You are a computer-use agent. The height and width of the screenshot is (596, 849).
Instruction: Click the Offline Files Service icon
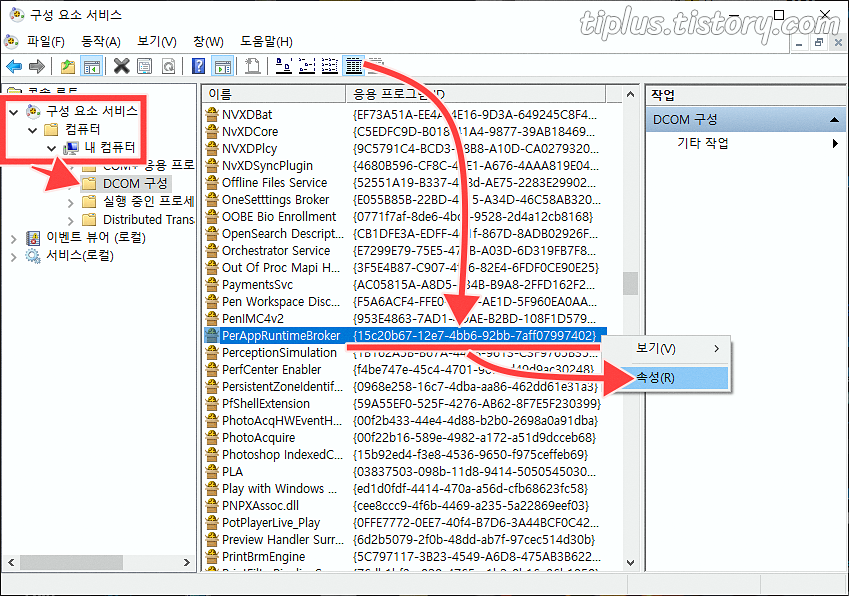212,182
